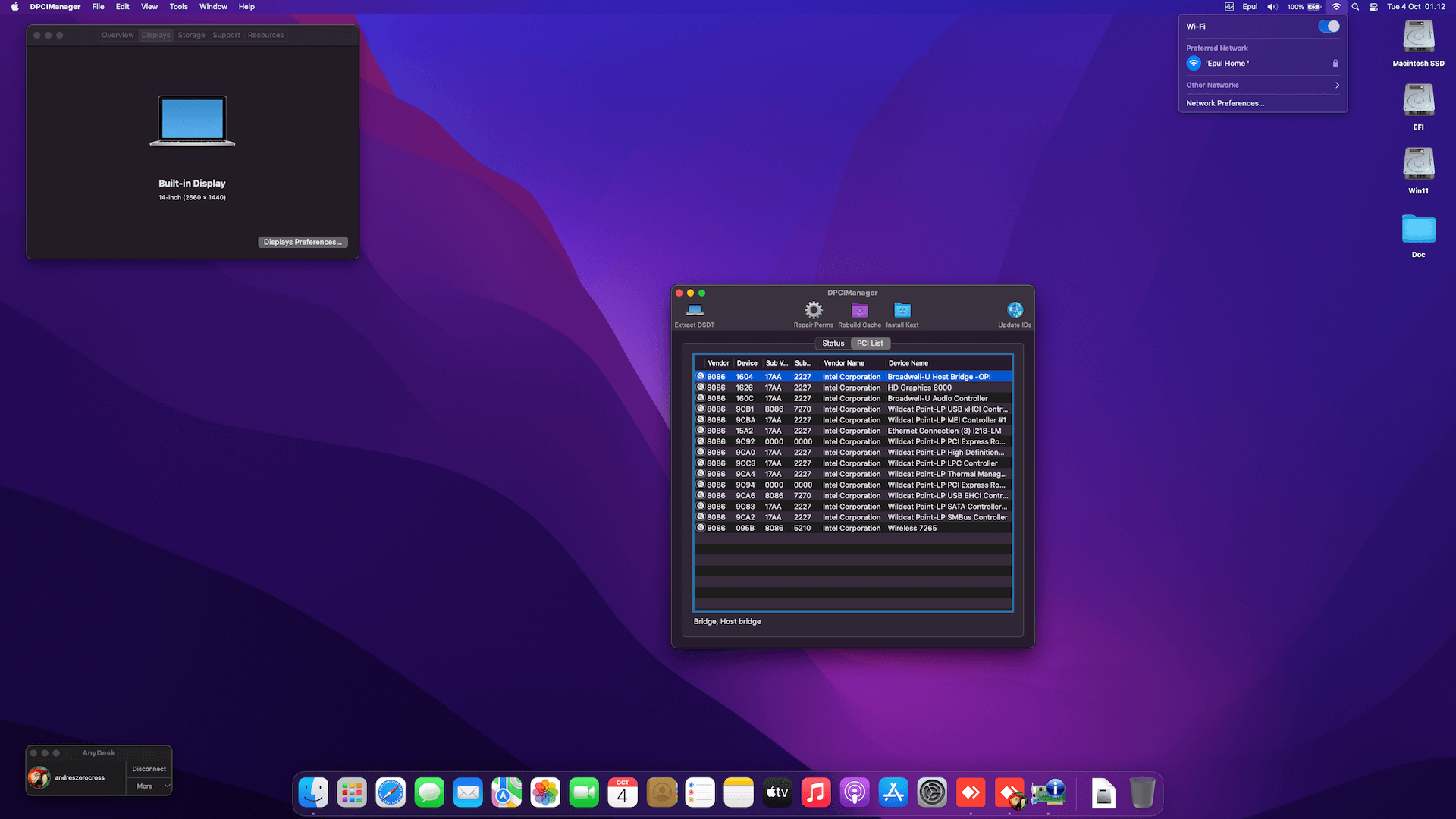Viewport: 1456px width, 819px height.
Task: Select the PCI List tab
Action: [870, 344]
